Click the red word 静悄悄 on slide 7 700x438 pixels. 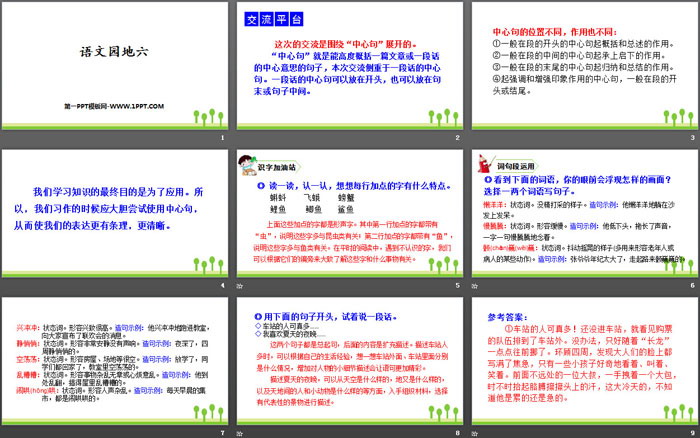pos(28,343)
